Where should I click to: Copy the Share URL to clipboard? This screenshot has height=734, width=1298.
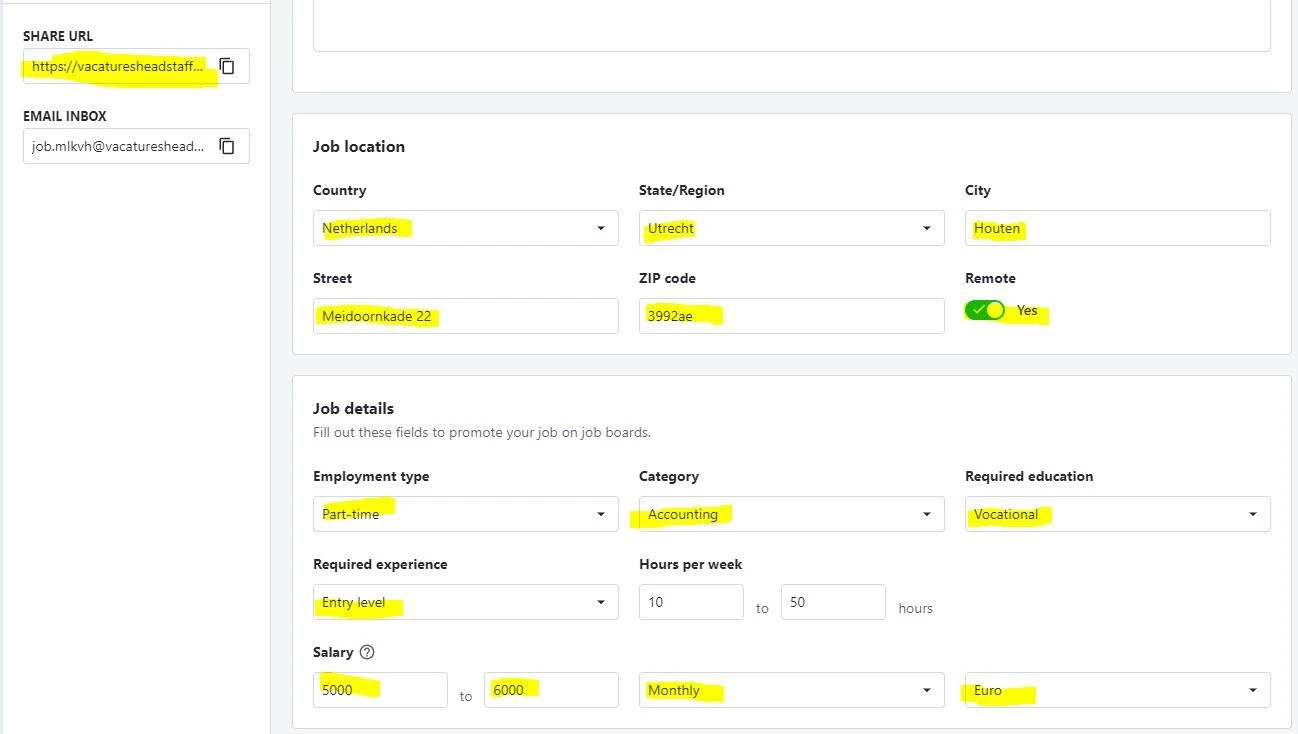(x=227, y=66)
